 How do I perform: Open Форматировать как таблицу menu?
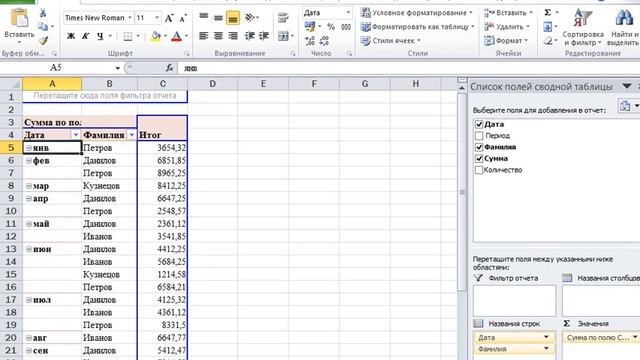click(x=418, y=27)
